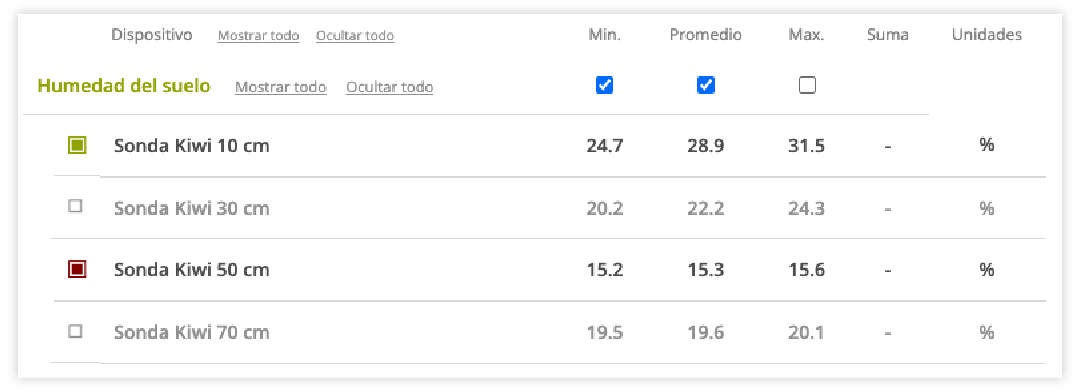Select the Sonda Kiwi 50 cm row label
The width and height of the screenshot is (1080, 392).
tap(191, 270)
